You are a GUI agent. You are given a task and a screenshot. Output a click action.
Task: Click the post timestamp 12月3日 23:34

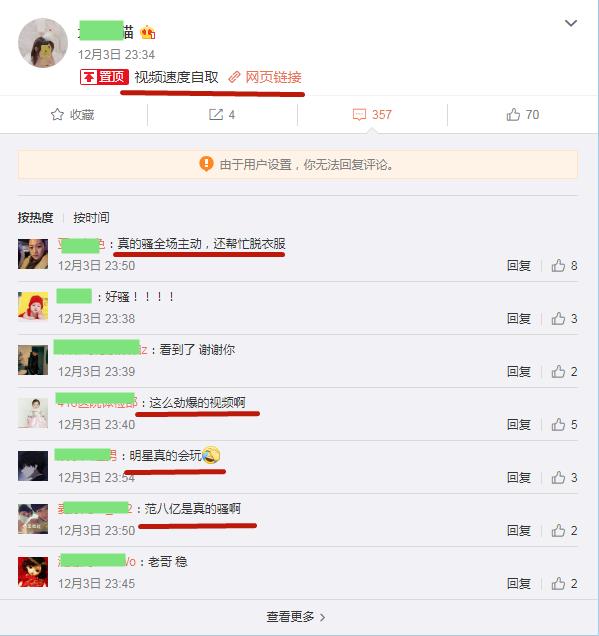[x=116, y=55]
